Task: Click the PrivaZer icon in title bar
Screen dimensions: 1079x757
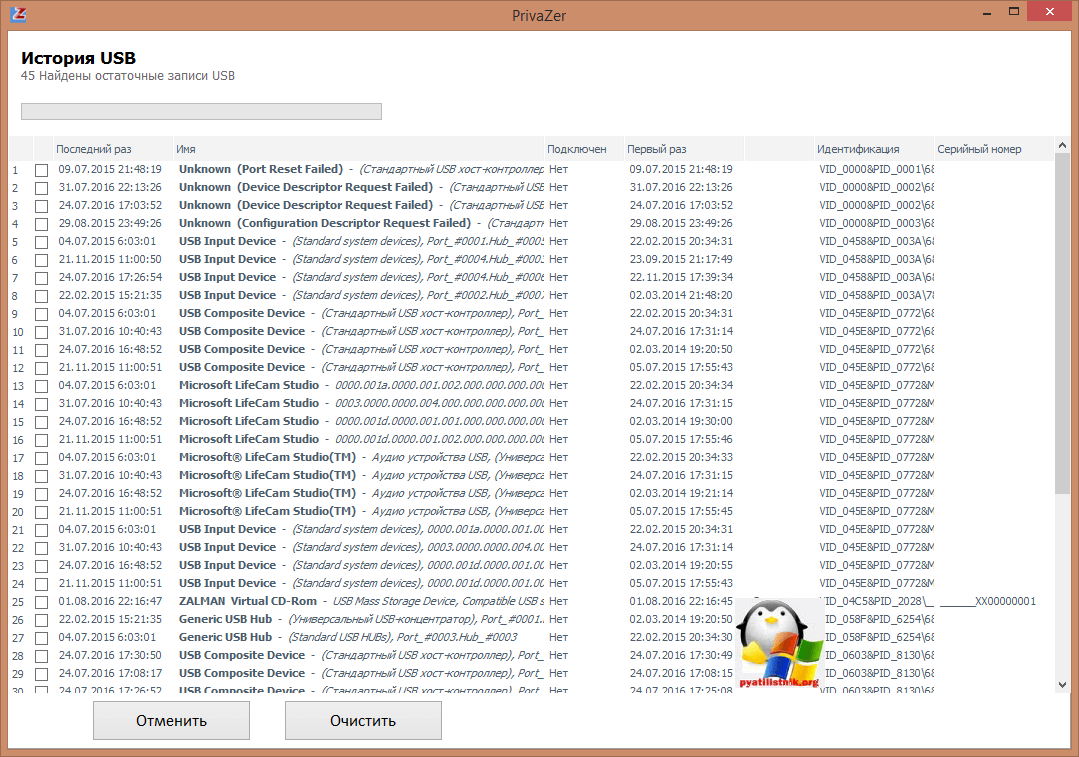Action: point(16,14)
